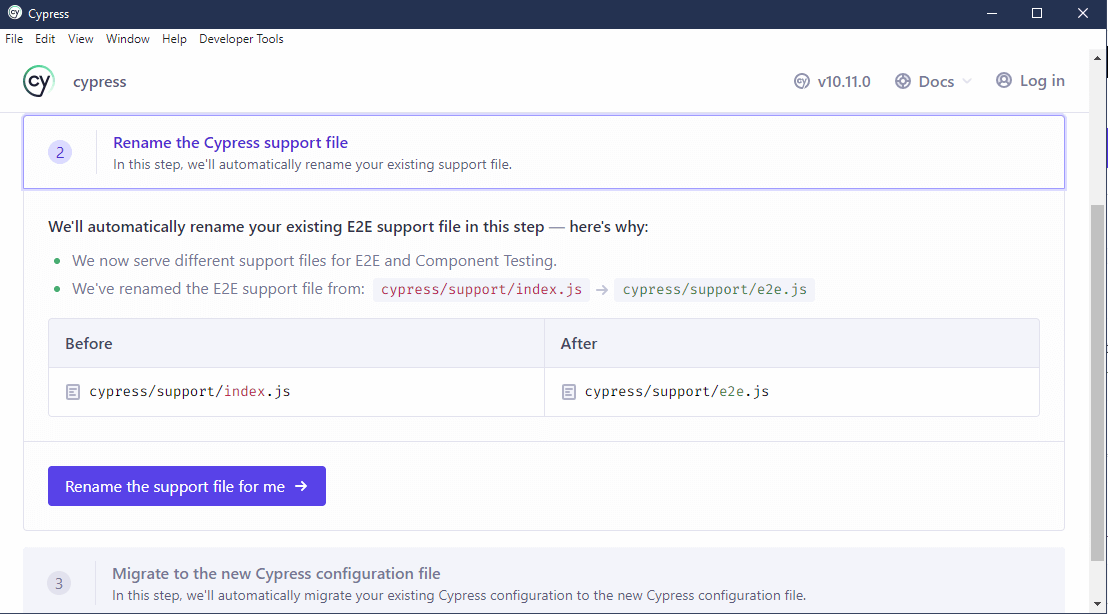
Task: Open the Window menu
Action: coord(127,38)
